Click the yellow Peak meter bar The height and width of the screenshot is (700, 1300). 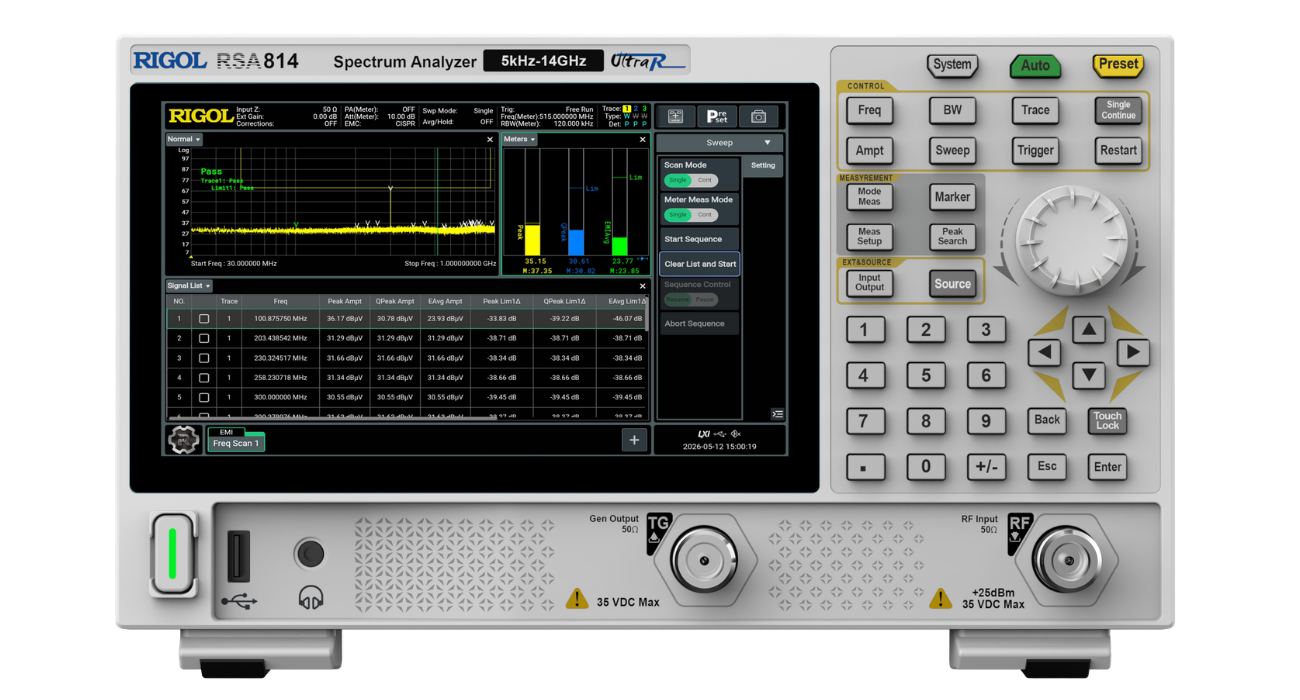532,240
